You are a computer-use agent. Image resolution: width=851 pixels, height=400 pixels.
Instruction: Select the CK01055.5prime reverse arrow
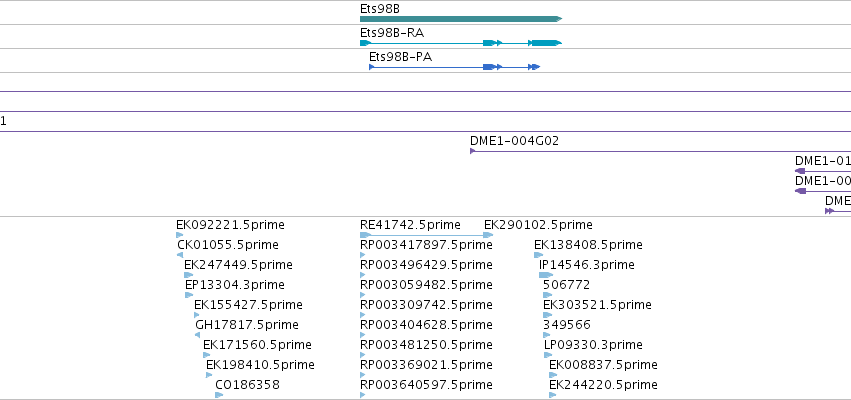[180, 255]
